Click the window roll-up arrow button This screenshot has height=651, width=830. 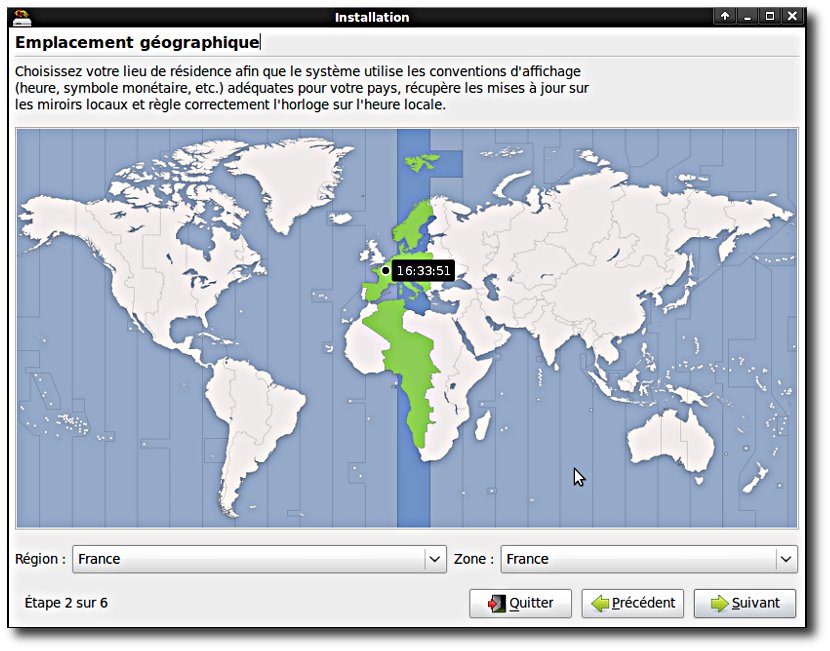pos(725,16)
